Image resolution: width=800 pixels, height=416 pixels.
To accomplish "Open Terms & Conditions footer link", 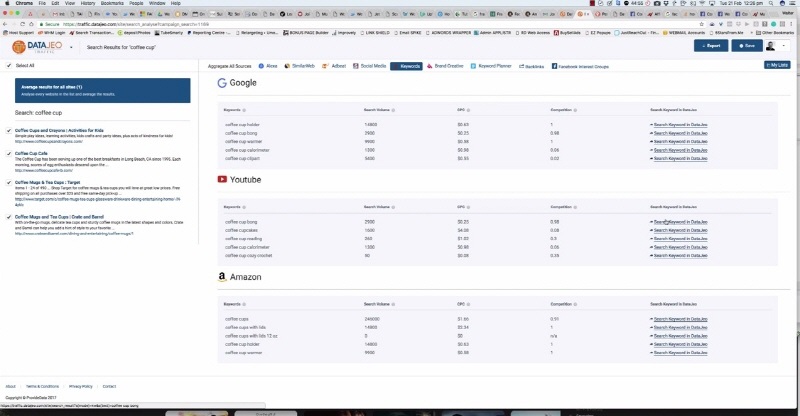I will tap(42, 386).
